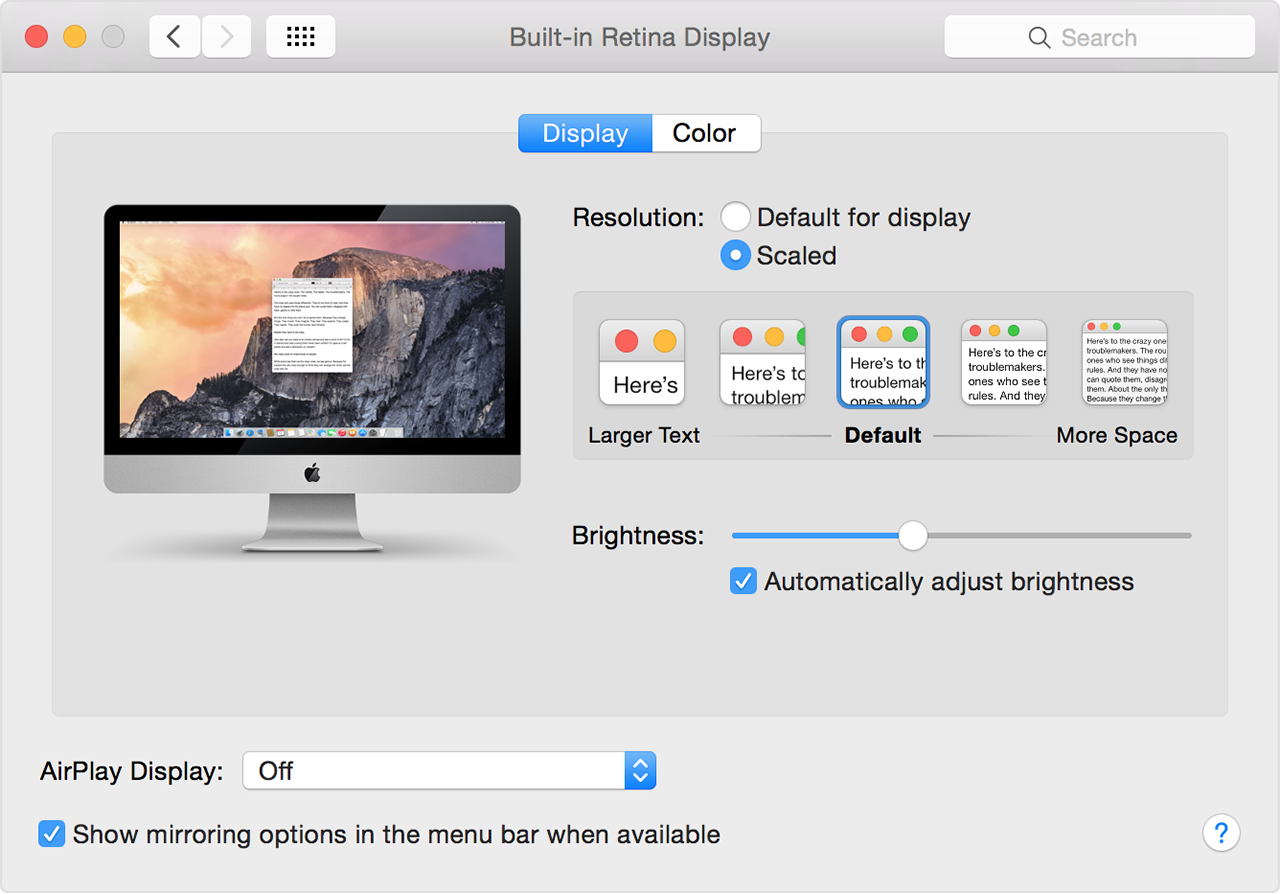Open the AirPlay Display dropdown
1280x894 pixels.
640,770
